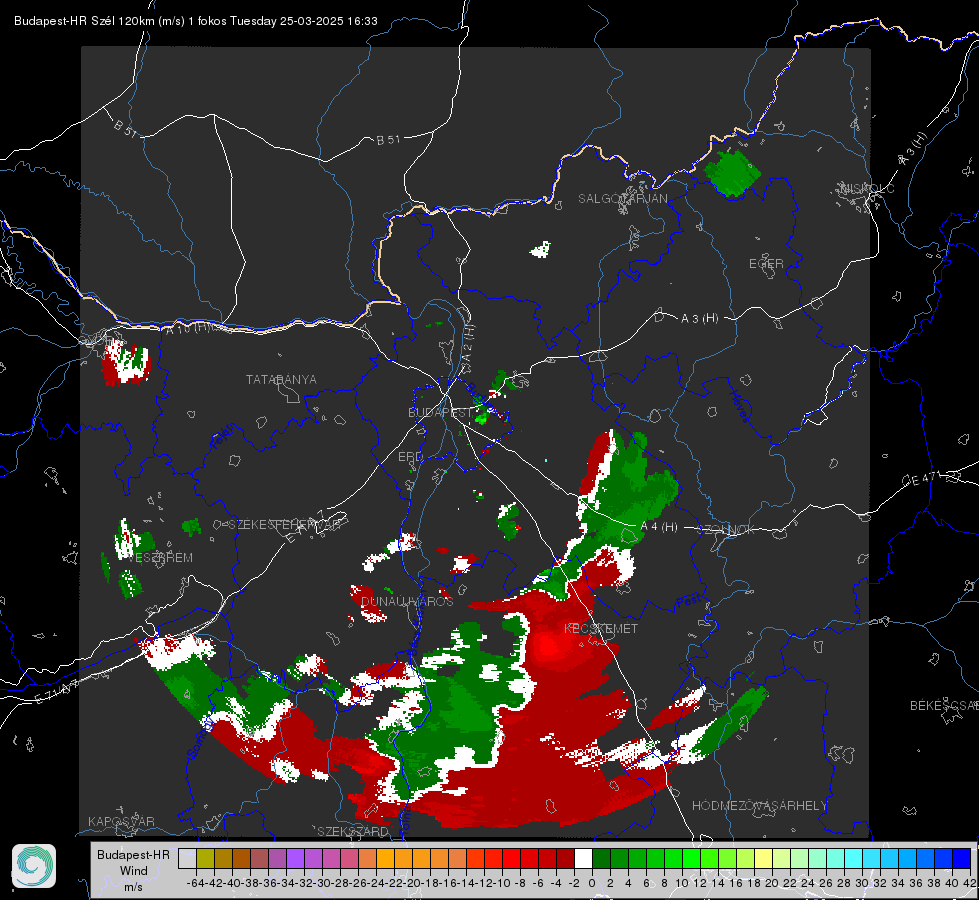
Task: Click the 'A 2 (H)' road label
Action: point(467,343)
